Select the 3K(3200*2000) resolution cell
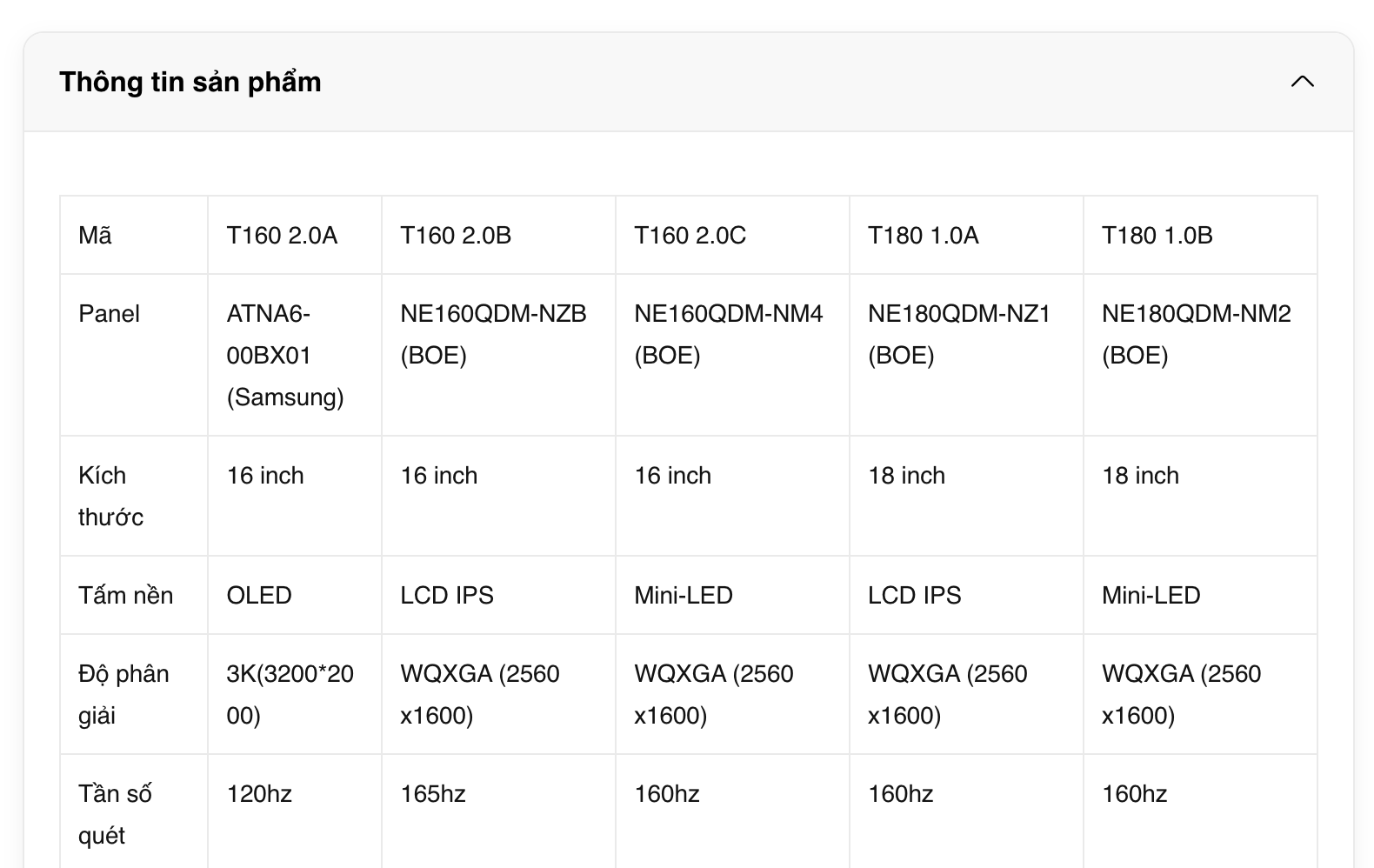 [290, 694]
